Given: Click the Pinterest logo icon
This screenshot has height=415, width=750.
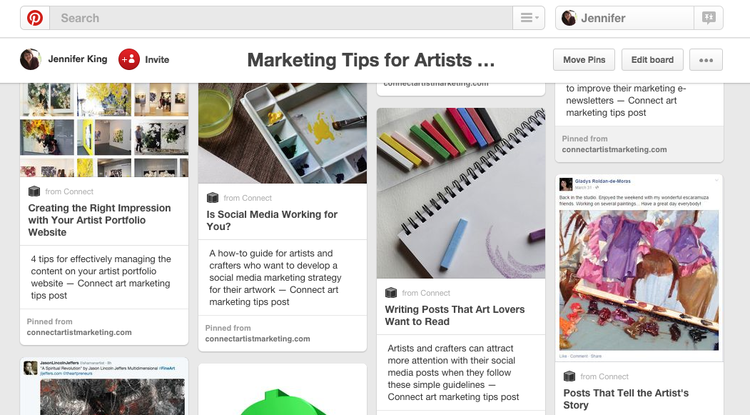Looking at the screenshot, I should point(35,18).
